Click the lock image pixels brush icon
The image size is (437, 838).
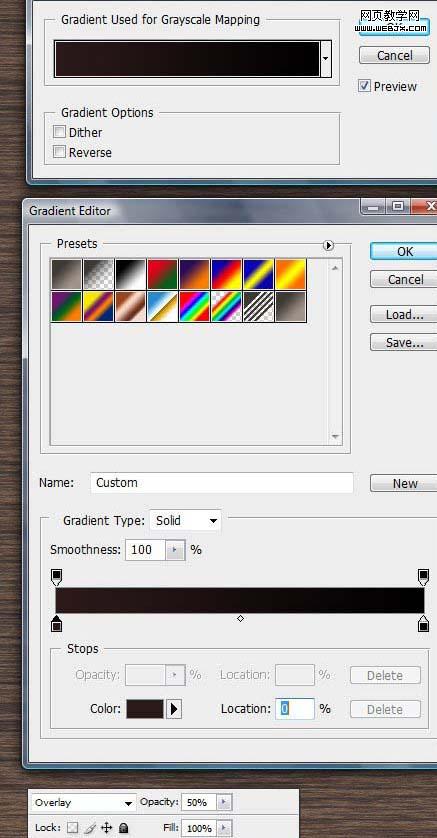pyautogui.click(x=89, y=828)
